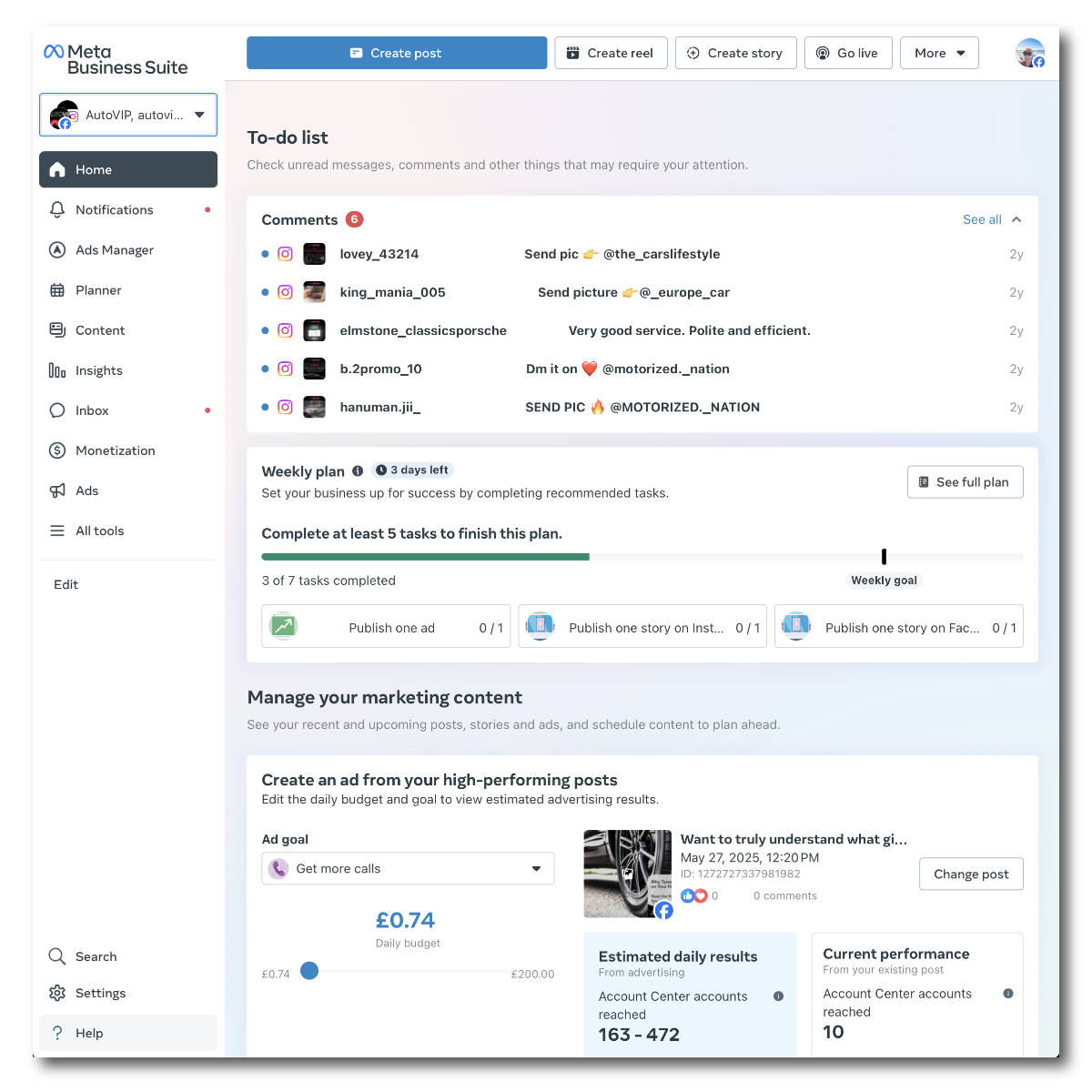
Task: Click the post reactions icons
Action: (693, 895)
